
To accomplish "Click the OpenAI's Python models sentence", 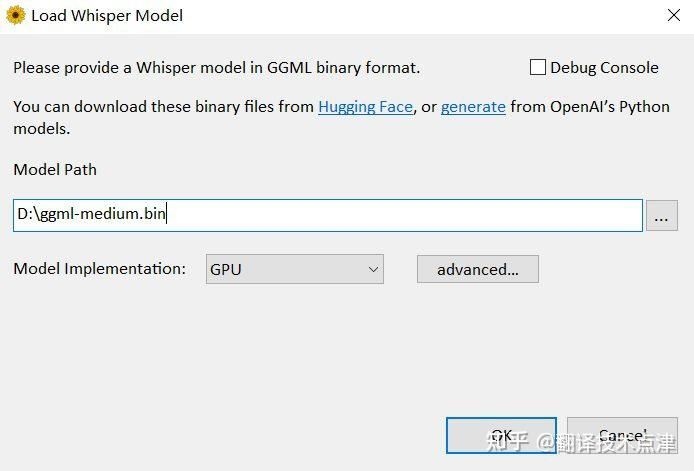I will (341, 118).
